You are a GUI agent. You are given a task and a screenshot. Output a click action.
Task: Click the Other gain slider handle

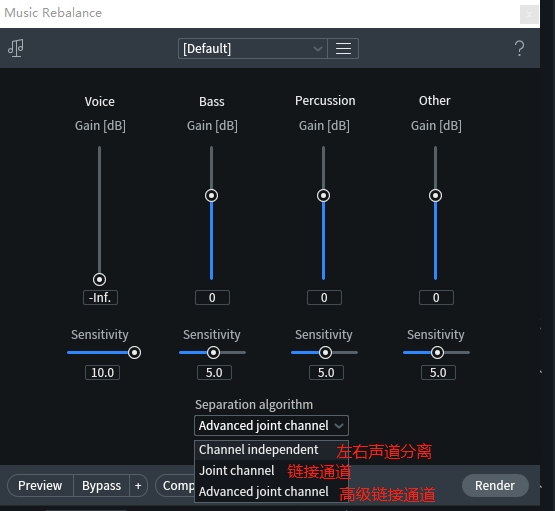click(x=435, y=196)
